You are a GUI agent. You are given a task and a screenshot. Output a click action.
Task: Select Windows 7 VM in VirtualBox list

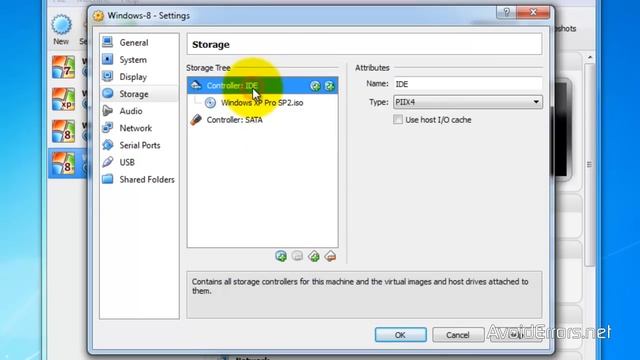[x=64, y=67]
